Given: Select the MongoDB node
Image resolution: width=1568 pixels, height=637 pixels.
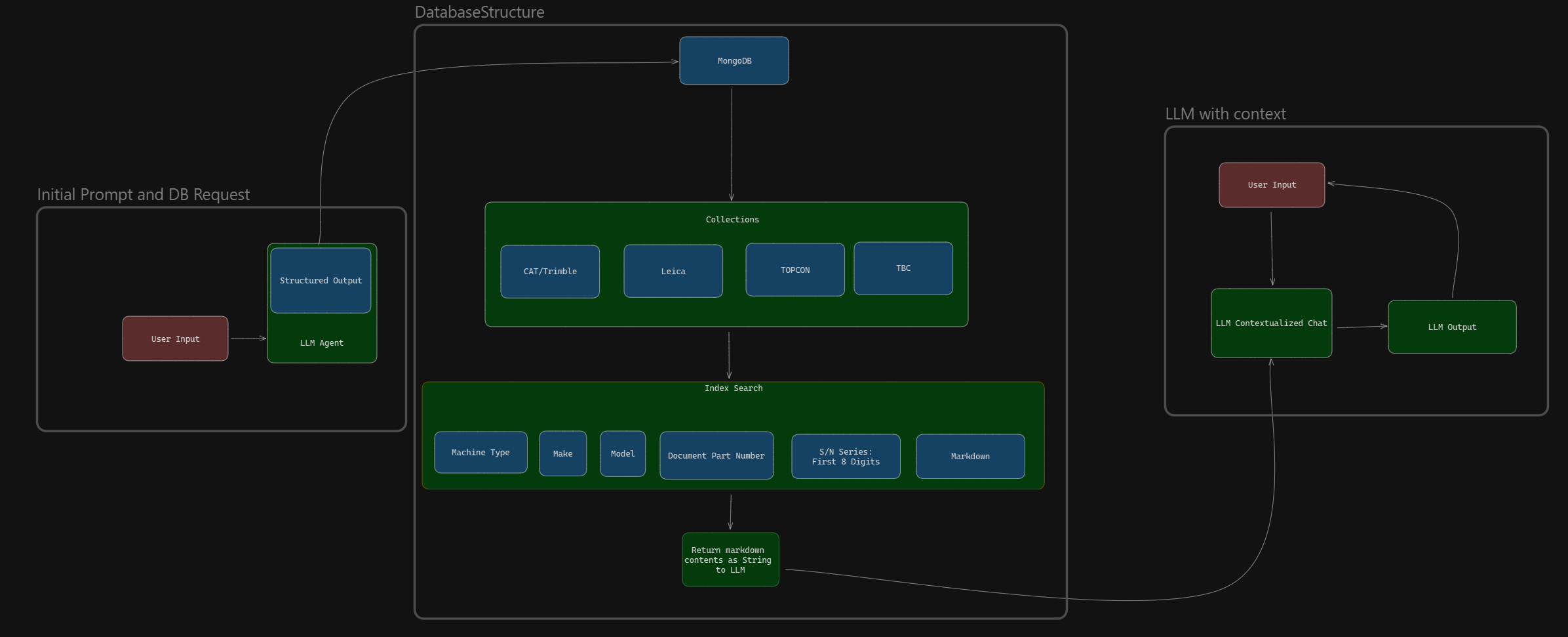Looking at the screenshot, I should click(x=734, y=61).
